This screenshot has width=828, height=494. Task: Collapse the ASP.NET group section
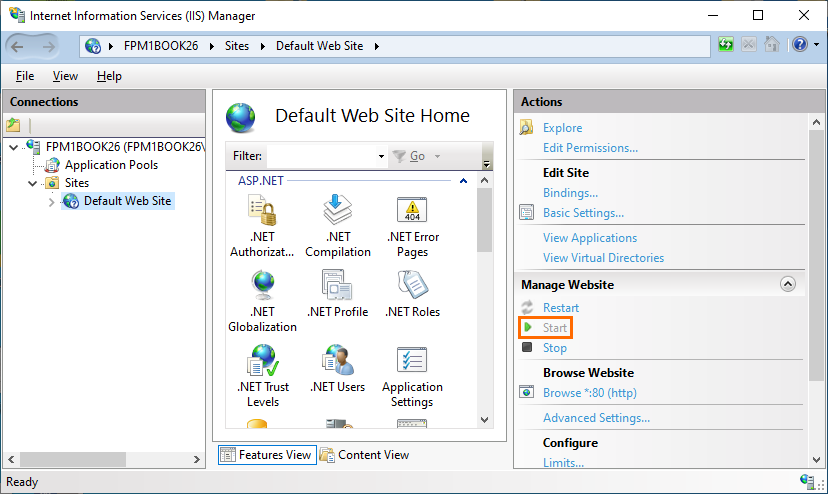click(463, 181)
